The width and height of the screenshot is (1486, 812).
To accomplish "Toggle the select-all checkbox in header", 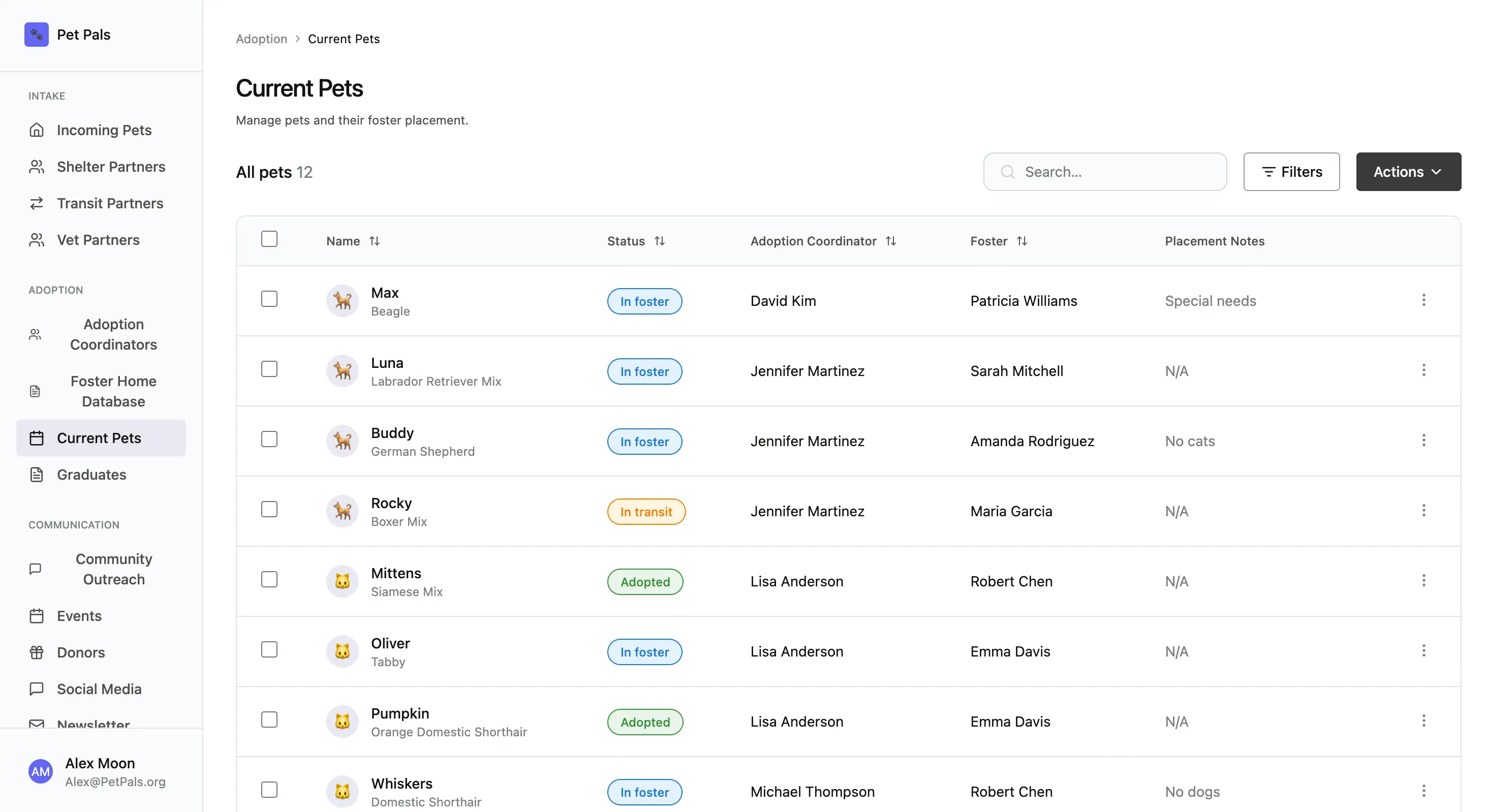I will [269, 239].
